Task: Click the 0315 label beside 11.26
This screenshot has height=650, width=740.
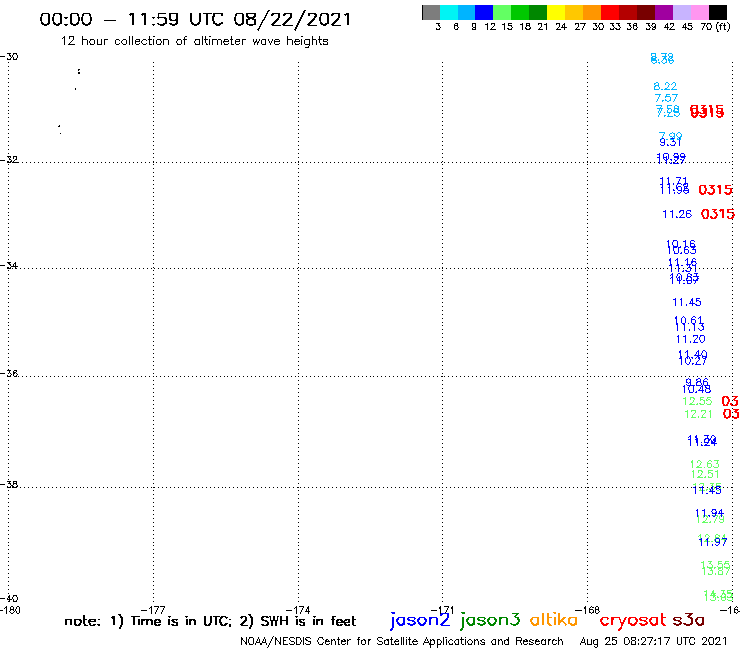Action: point(718,214)
